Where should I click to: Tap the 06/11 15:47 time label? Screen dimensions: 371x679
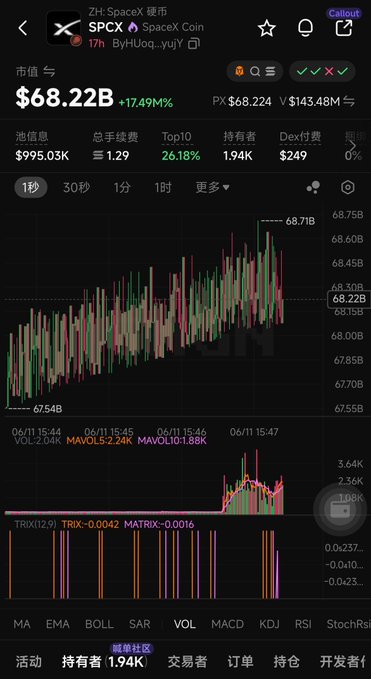(x=254, y=432)
